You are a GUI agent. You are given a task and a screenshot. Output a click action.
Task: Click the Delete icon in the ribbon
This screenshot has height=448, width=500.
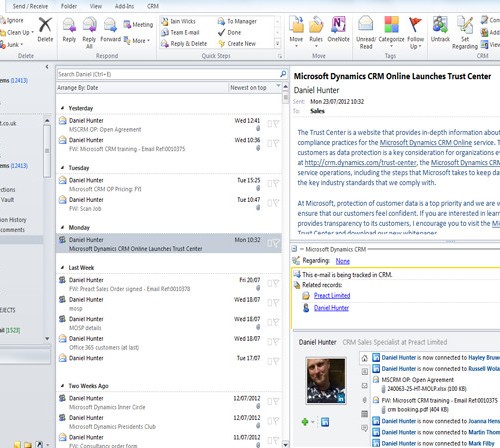click(x=45, y=25)
